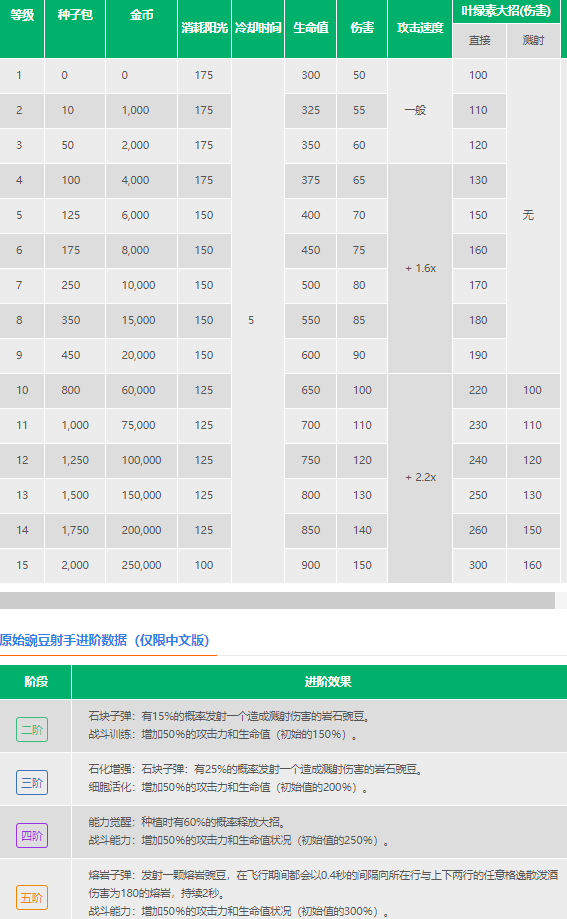Click the 叶绿素大招(伤害) header

(506, 11)
